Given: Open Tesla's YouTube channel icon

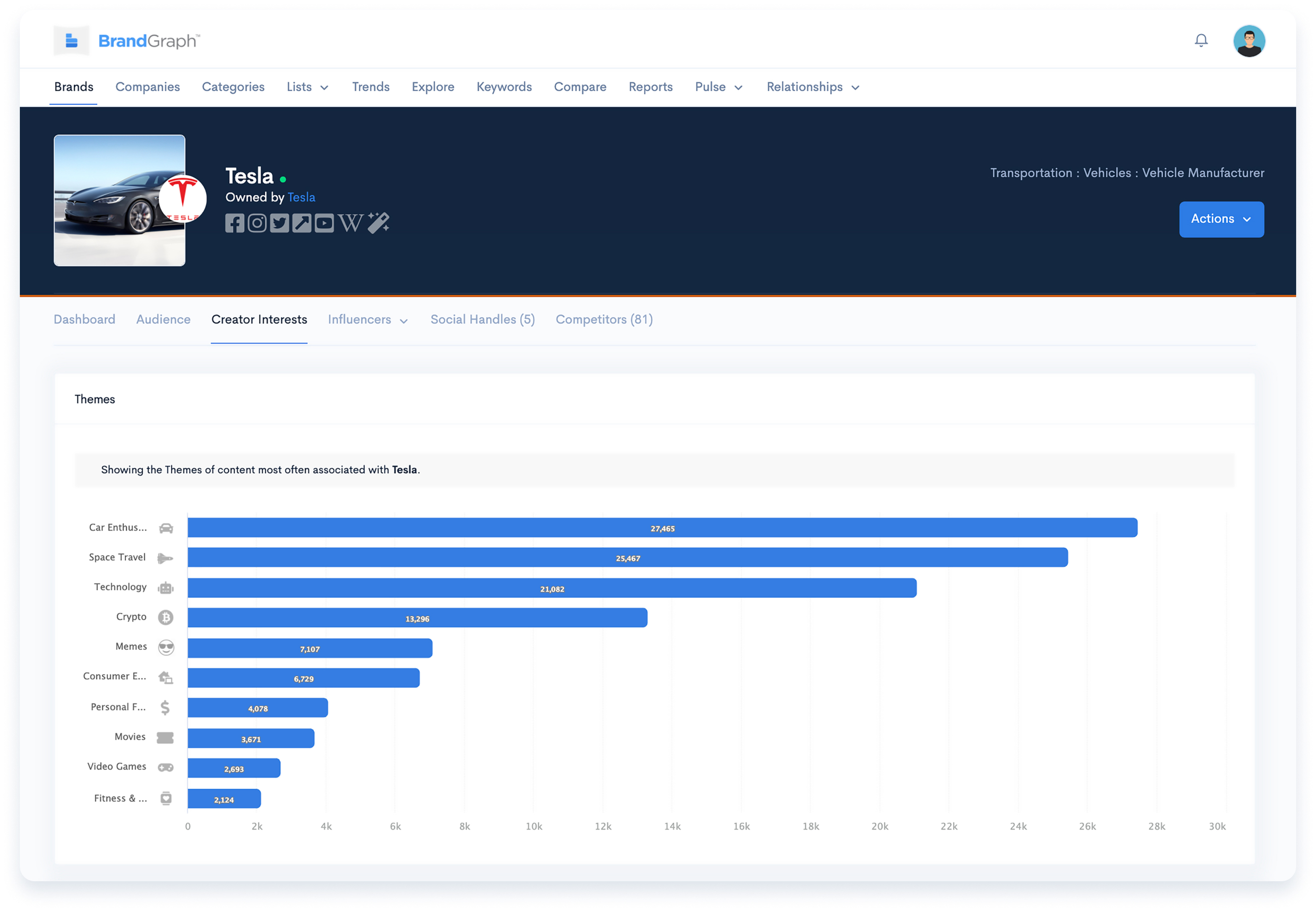Looking at the screenshot, I should (x=324, y=223).
